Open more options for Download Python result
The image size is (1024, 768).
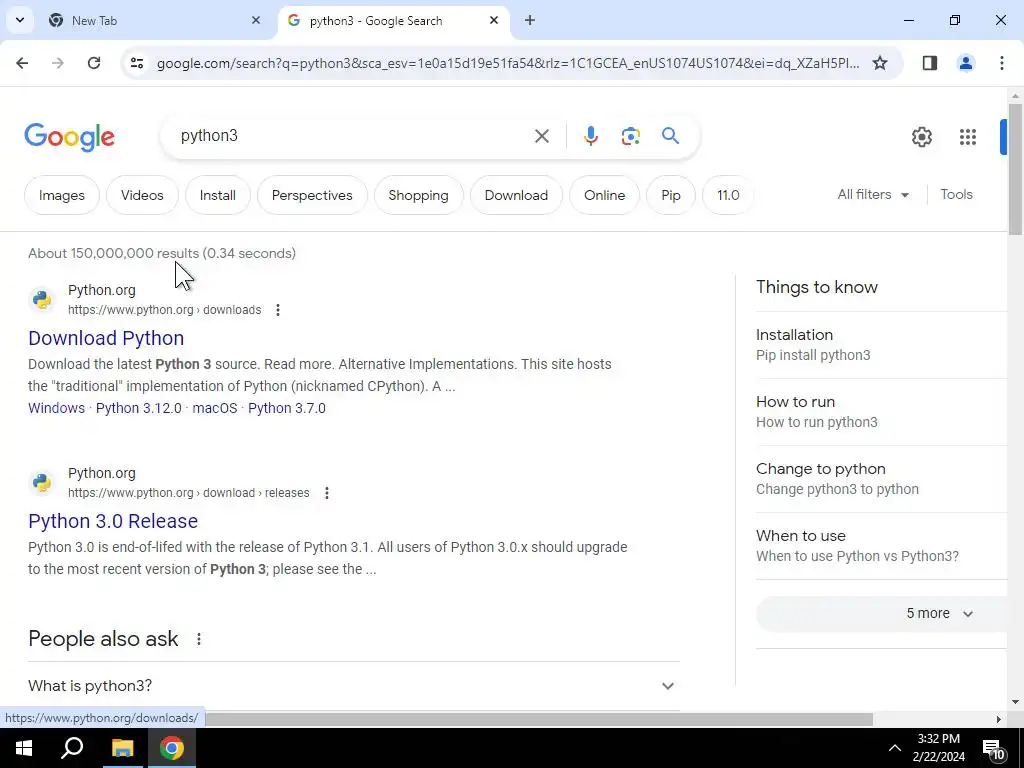click(x=278, y=310)
